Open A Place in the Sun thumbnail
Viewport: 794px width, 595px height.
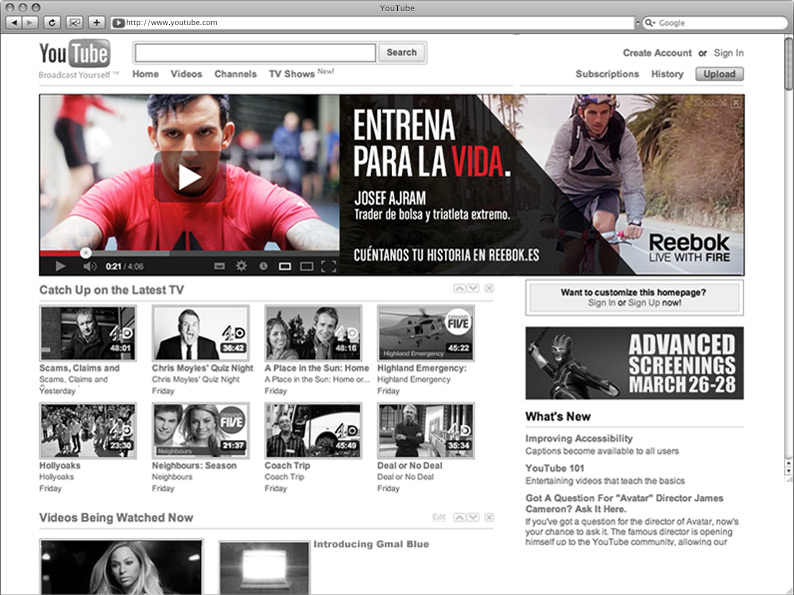(x=313, y=333)
